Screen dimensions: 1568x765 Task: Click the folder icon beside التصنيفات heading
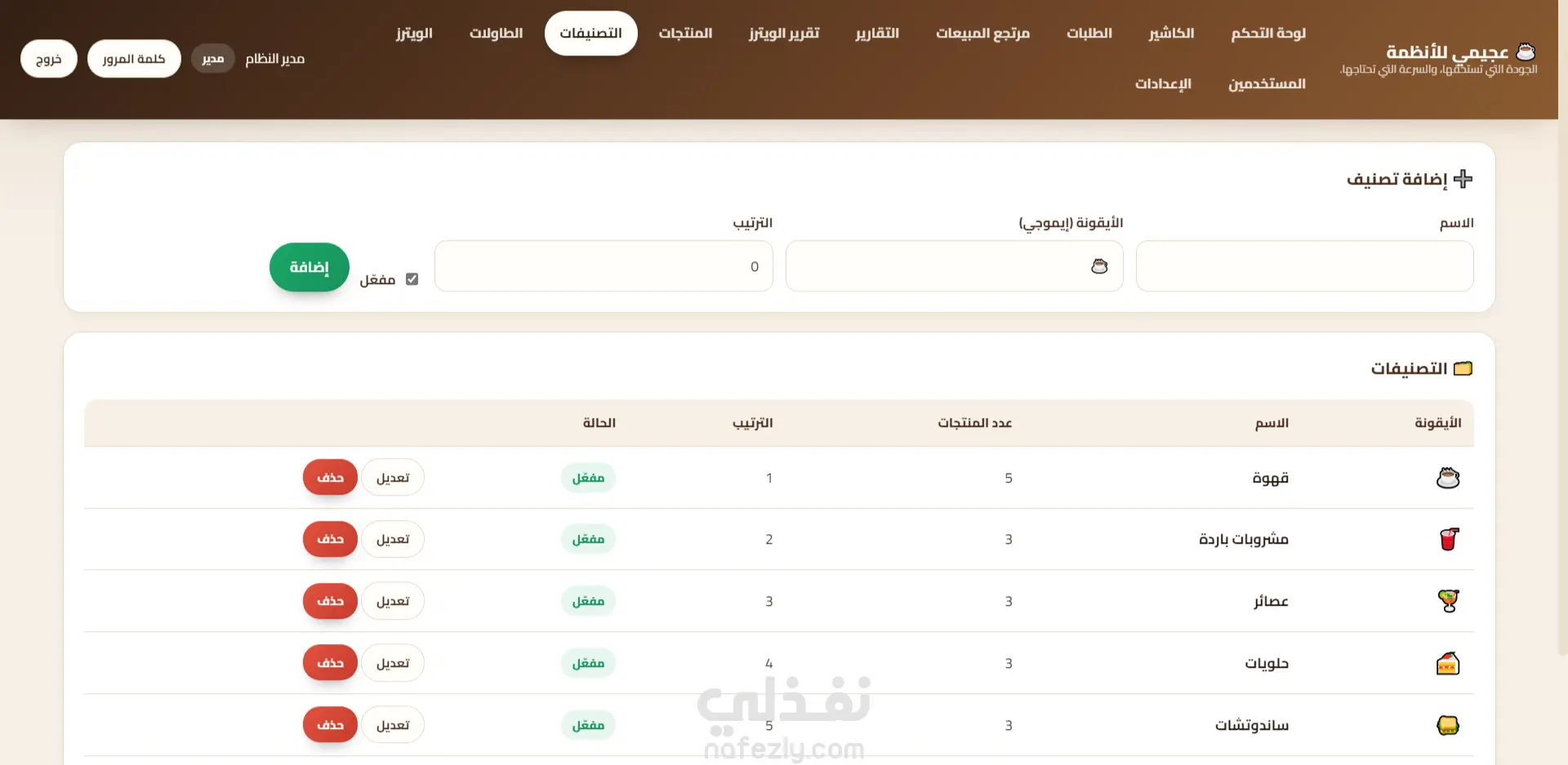[x=1463, y=368]
